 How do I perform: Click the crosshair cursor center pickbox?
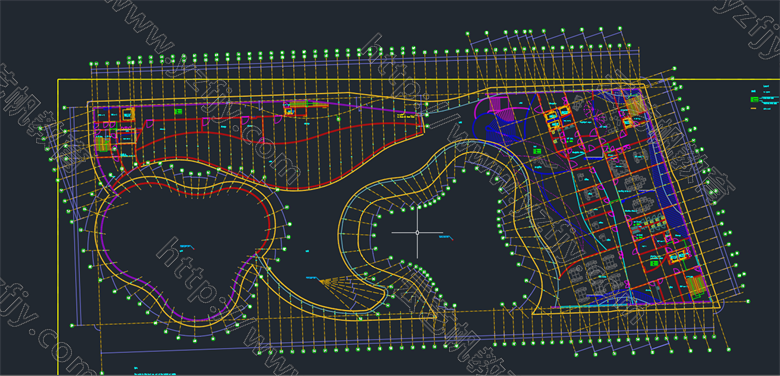coord(417,232)
